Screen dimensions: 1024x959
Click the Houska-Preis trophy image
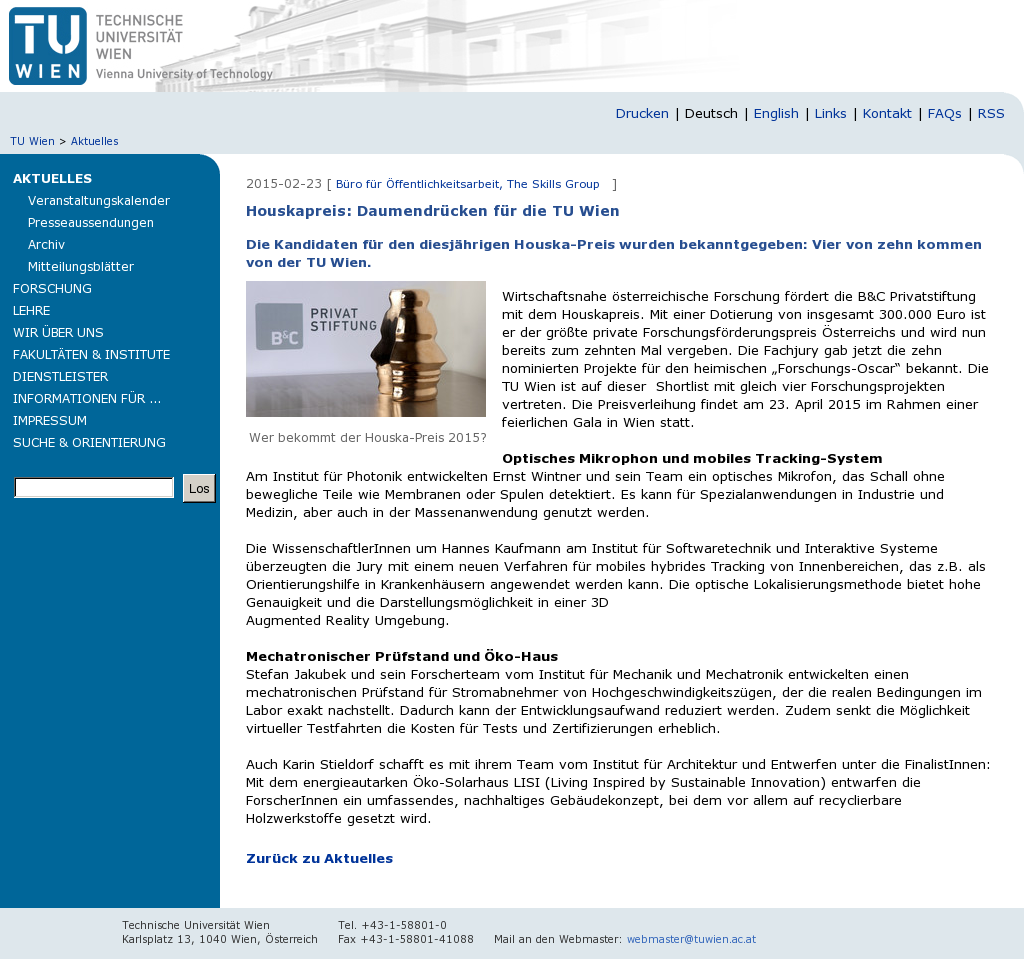tap(365, 349)
